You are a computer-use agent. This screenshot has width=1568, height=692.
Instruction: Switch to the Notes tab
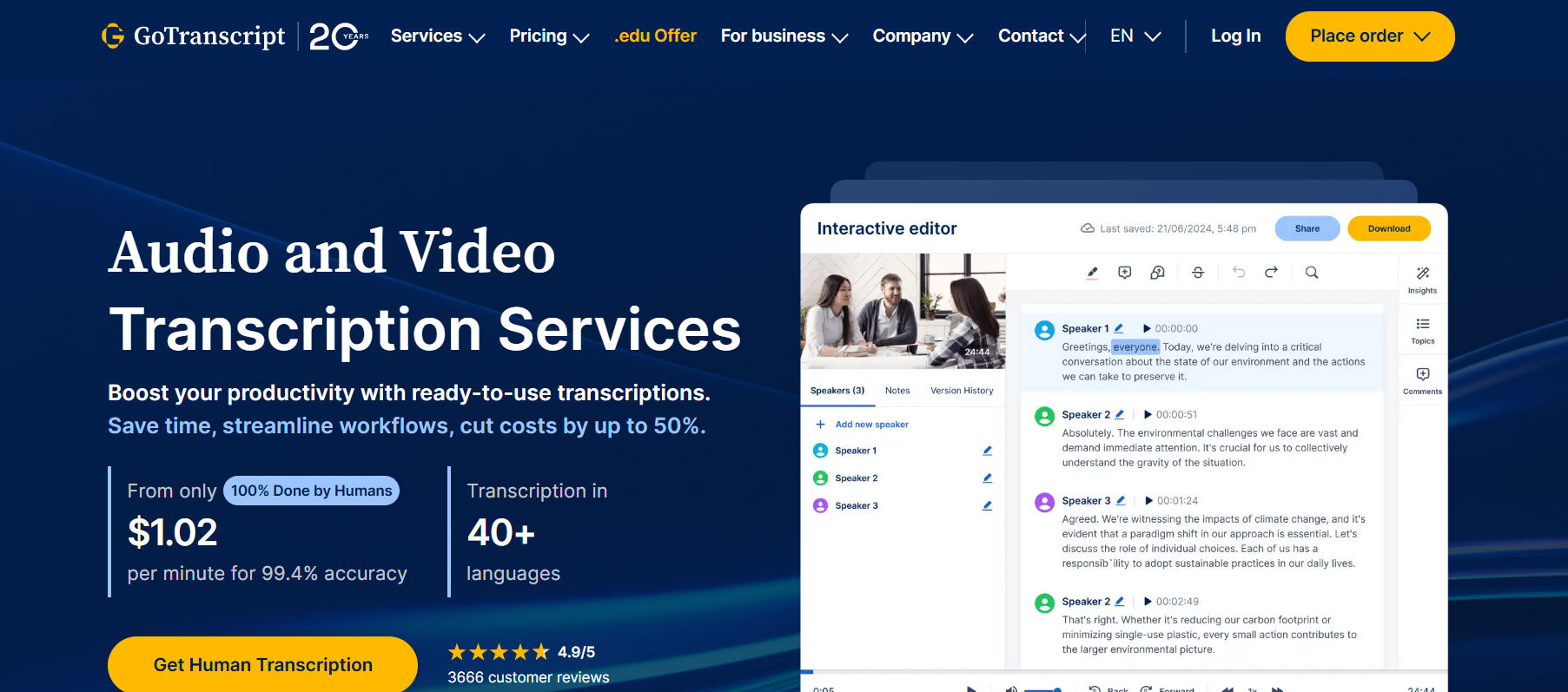[897, 391]
